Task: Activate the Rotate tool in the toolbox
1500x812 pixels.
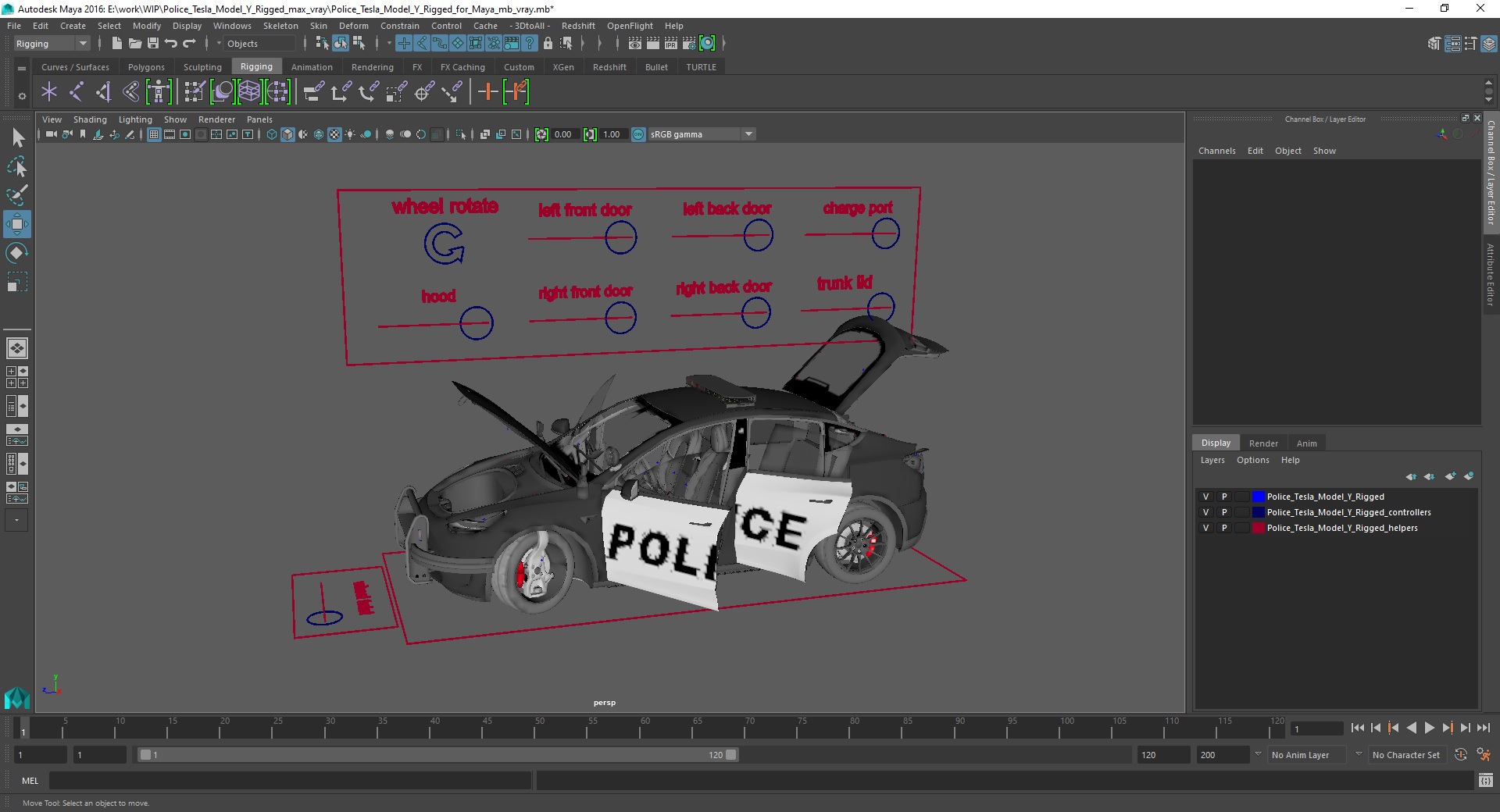Action: tap(17, 253)
